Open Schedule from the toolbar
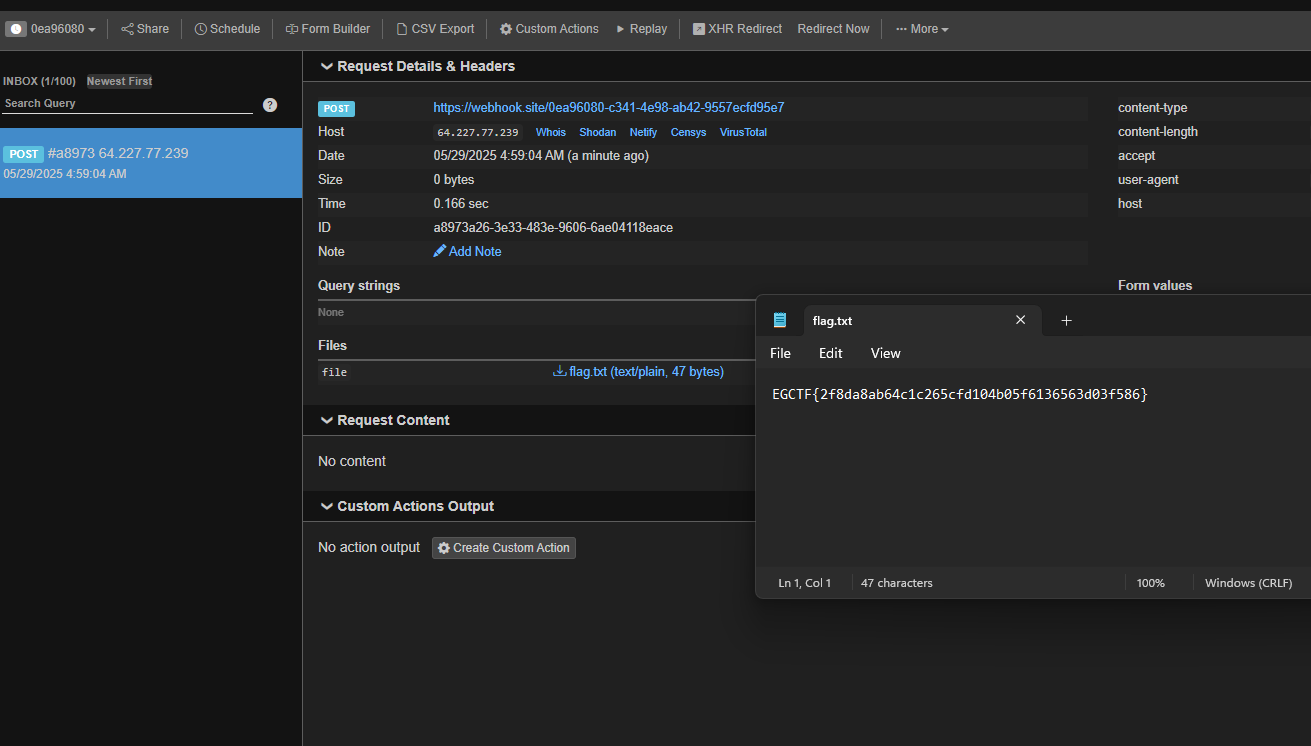Image resolution: width=1311 pixels, height=746 pixels. pos(227,29)
